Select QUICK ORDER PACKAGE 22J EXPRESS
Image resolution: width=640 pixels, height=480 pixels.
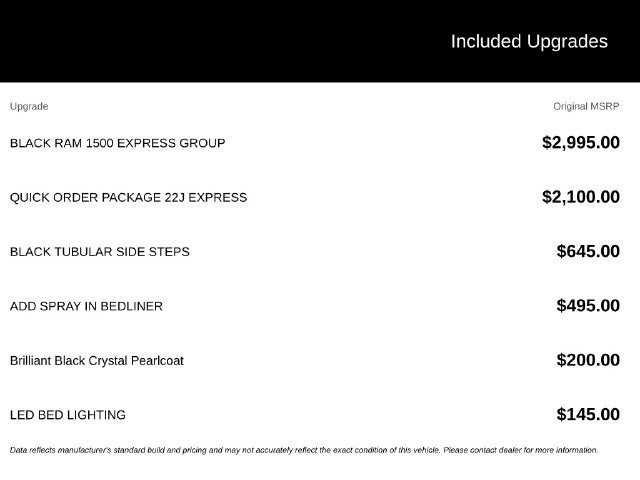coord(128,198)
